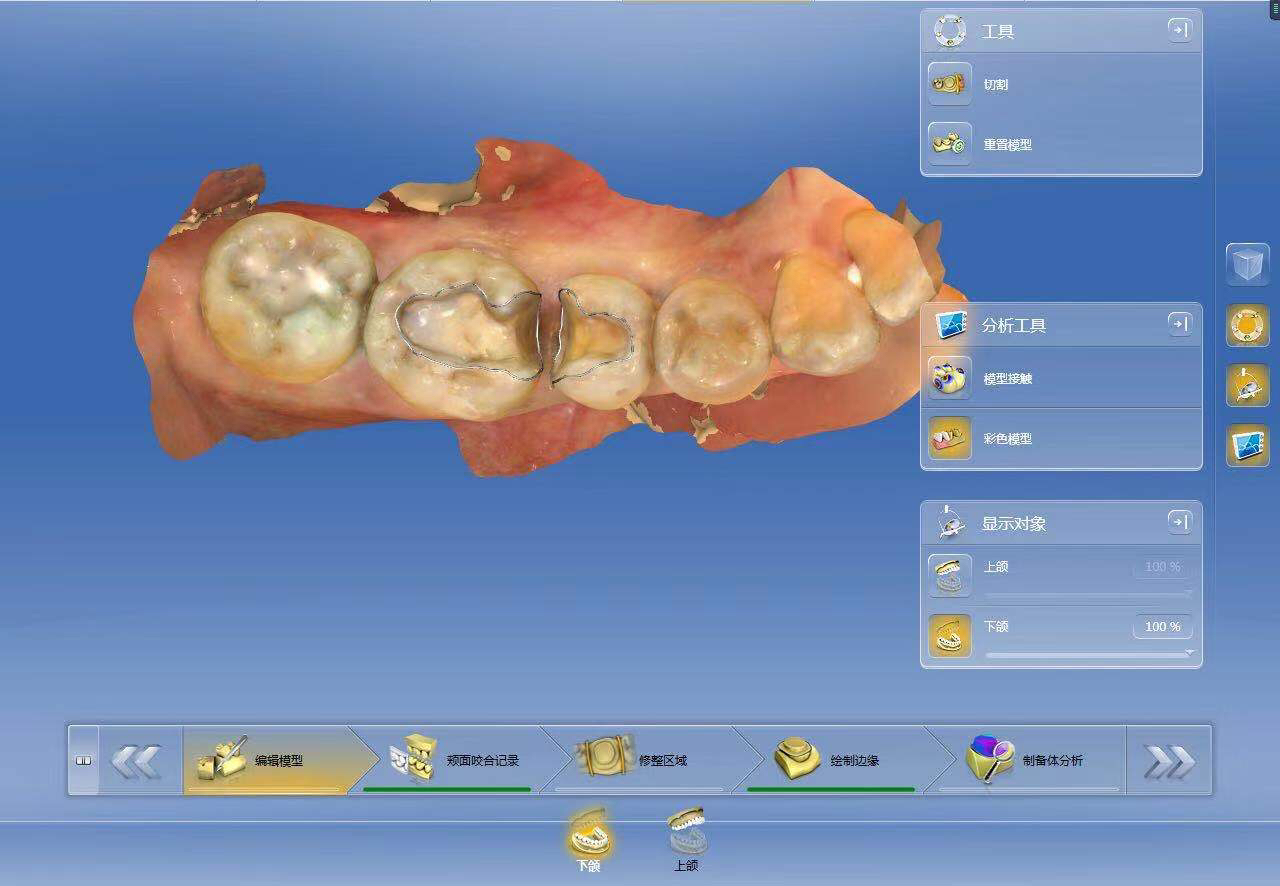Select the 上颌 upper jaw icon at bottom

pos(686,832)
